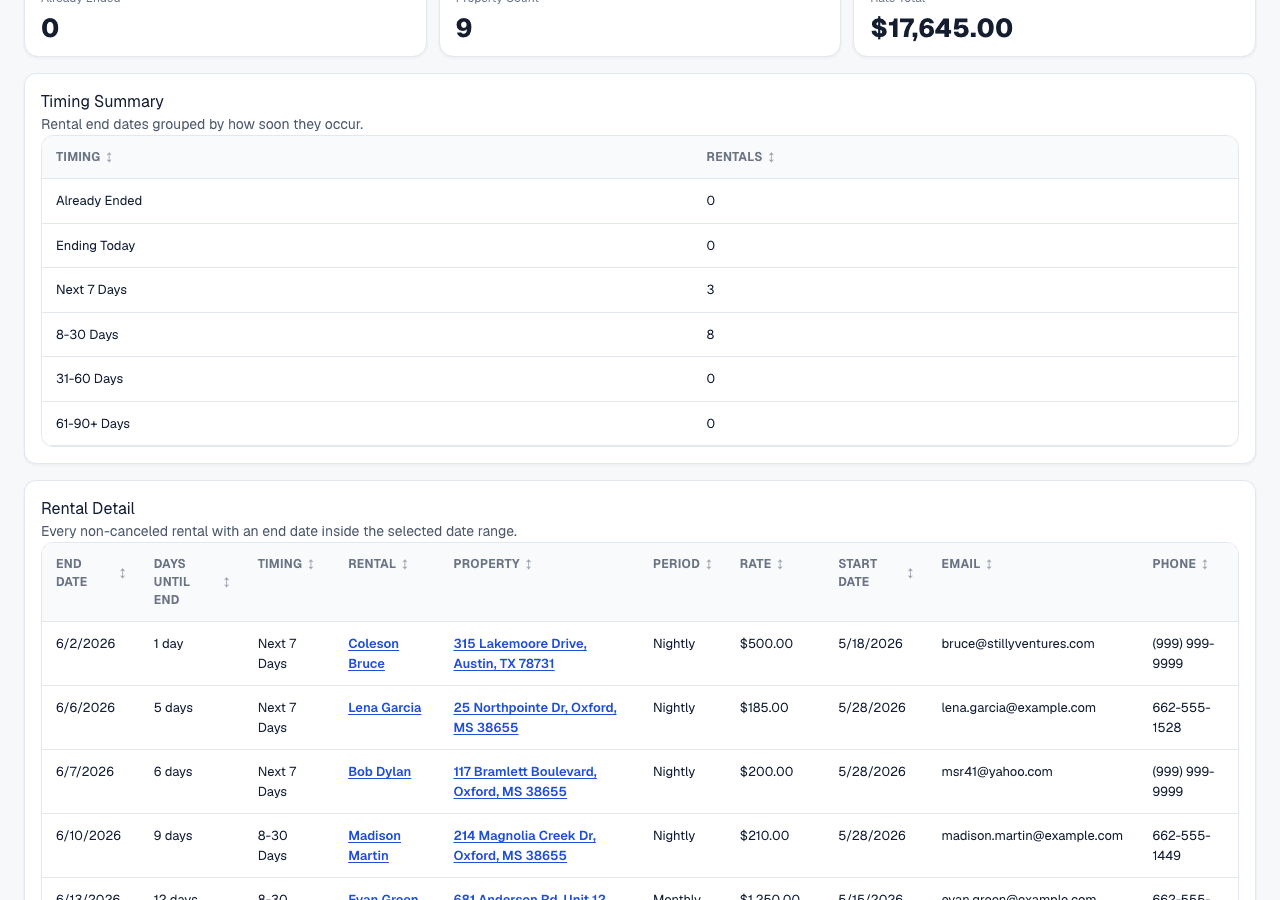Select rentals count 0 for Ending Today

tap(710, 246)
